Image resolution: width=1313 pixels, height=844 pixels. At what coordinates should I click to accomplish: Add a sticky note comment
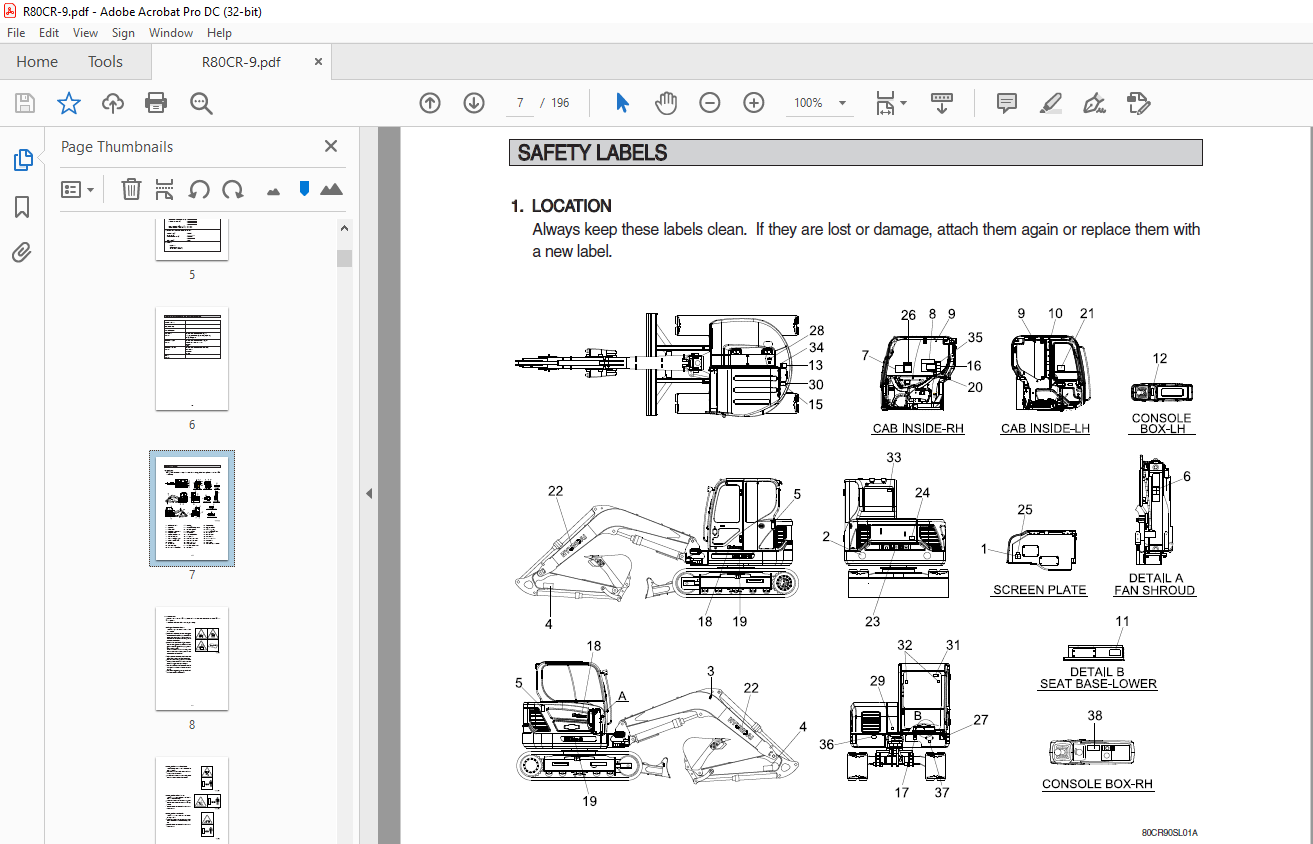coord(1007,103)
